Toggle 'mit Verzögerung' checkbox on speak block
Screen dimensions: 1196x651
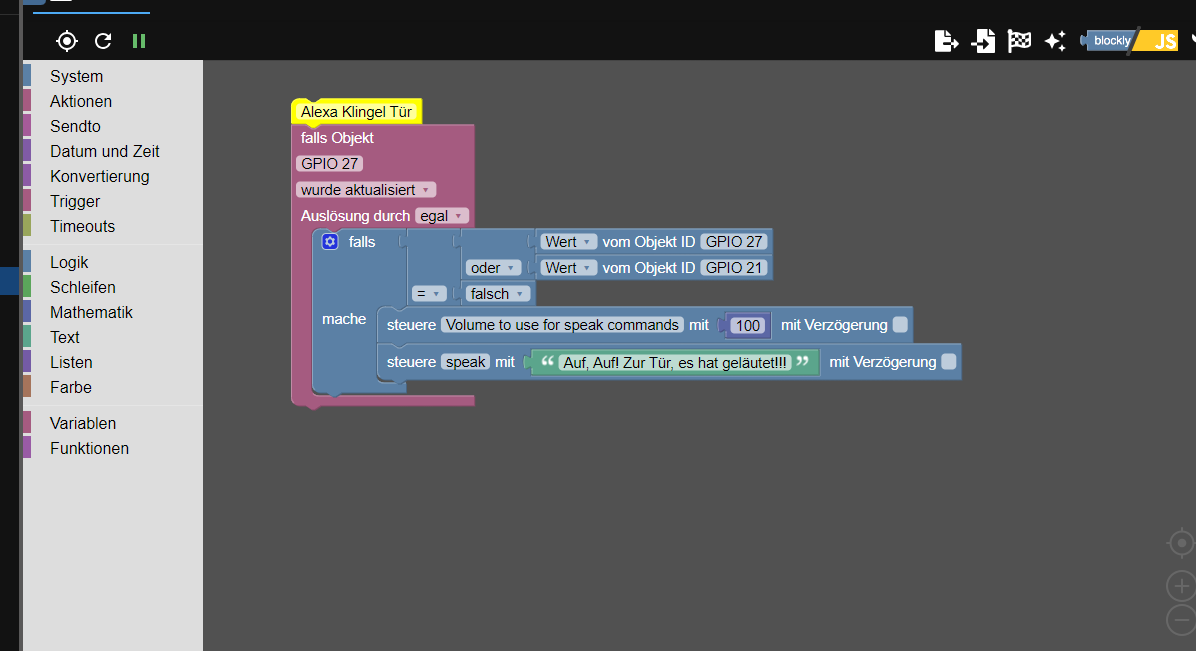tap(949, 362)
